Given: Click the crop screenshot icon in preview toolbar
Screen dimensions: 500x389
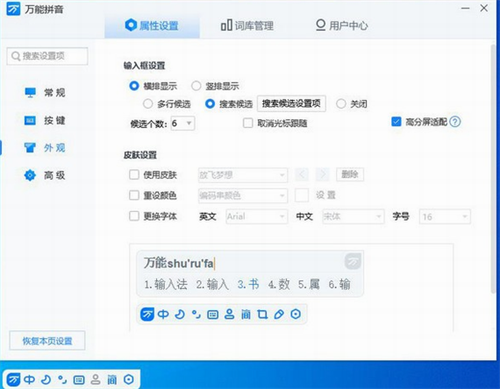Looking at the screenshot, I should pos(262,314).
